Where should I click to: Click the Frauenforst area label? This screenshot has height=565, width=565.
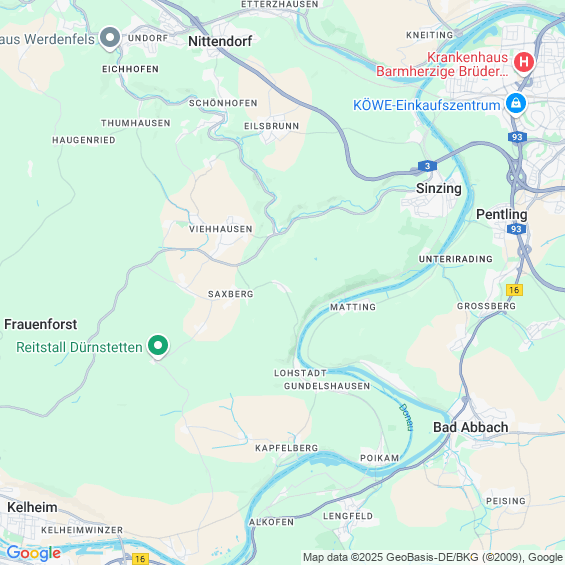pos(40,324)
